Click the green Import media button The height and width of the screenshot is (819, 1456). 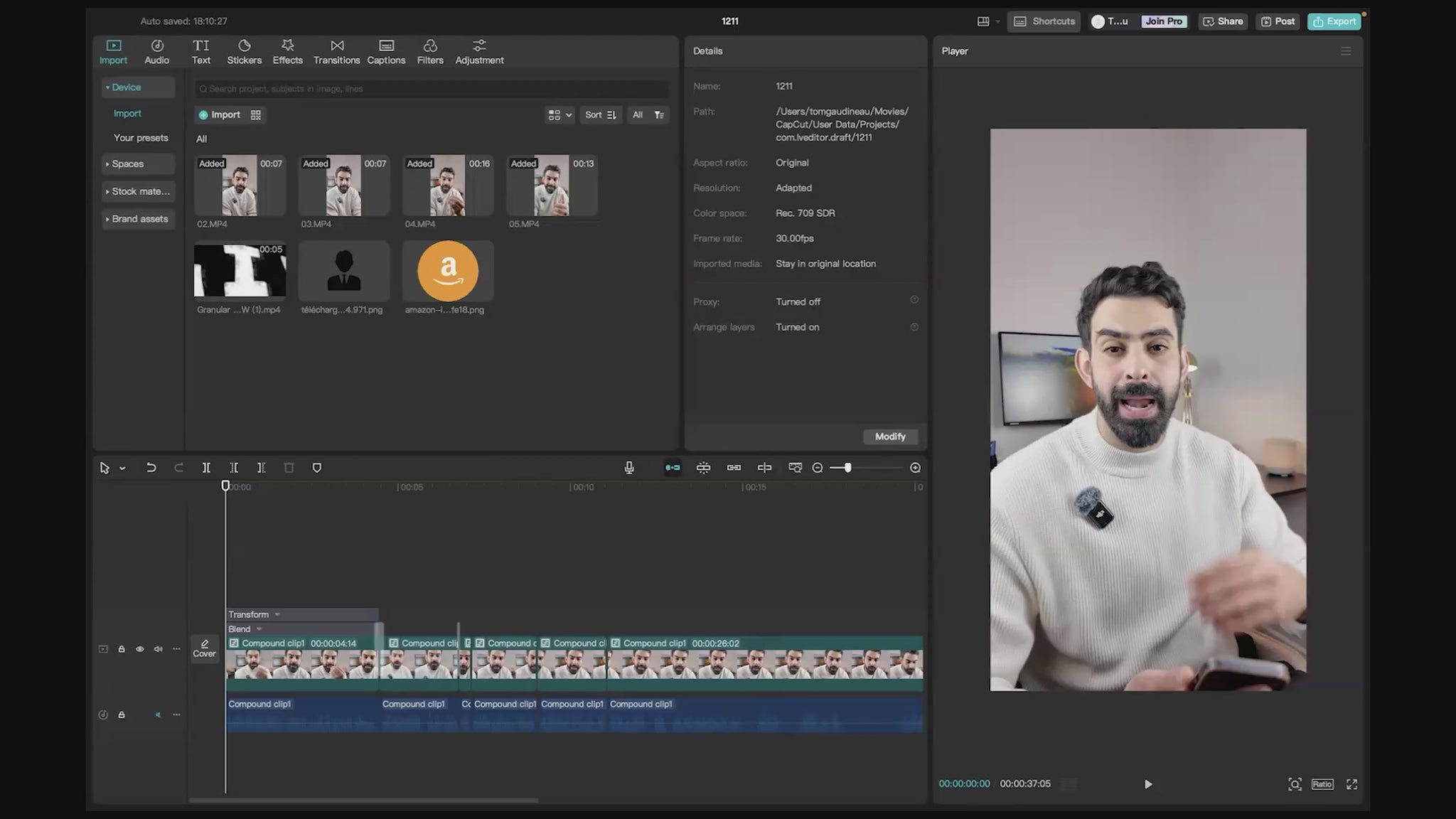[x=220, y=114]
